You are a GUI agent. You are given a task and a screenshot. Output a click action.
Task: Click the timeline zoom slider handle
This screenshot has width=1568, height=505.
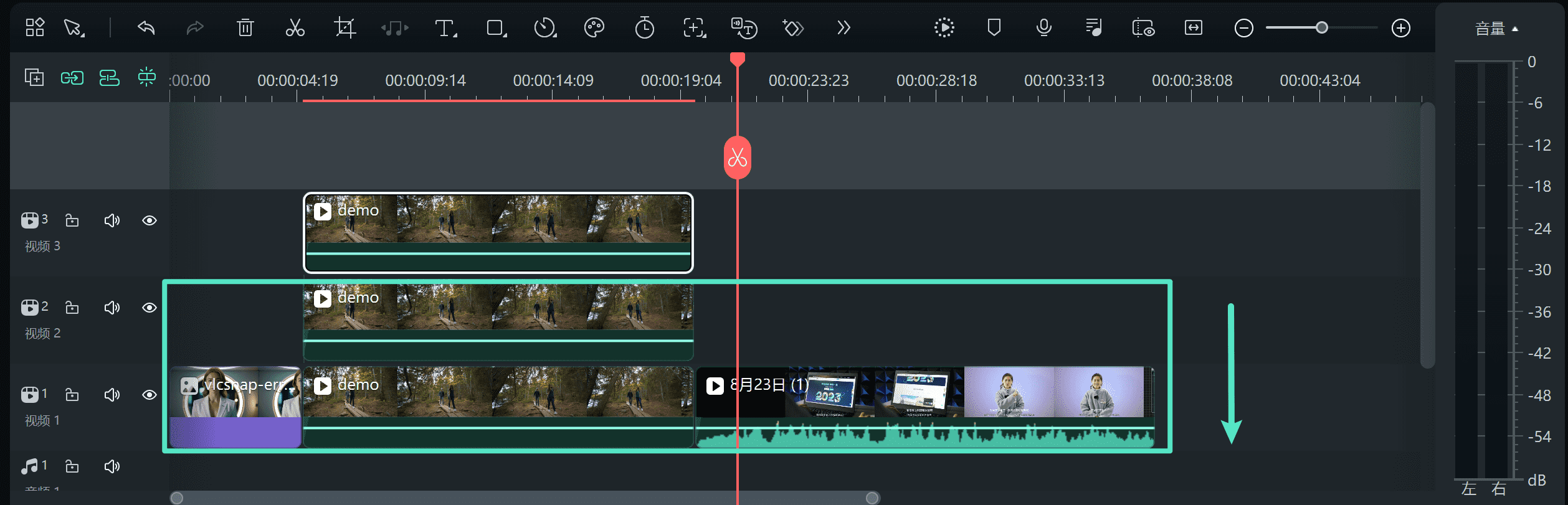click(x=1321, y=28)
